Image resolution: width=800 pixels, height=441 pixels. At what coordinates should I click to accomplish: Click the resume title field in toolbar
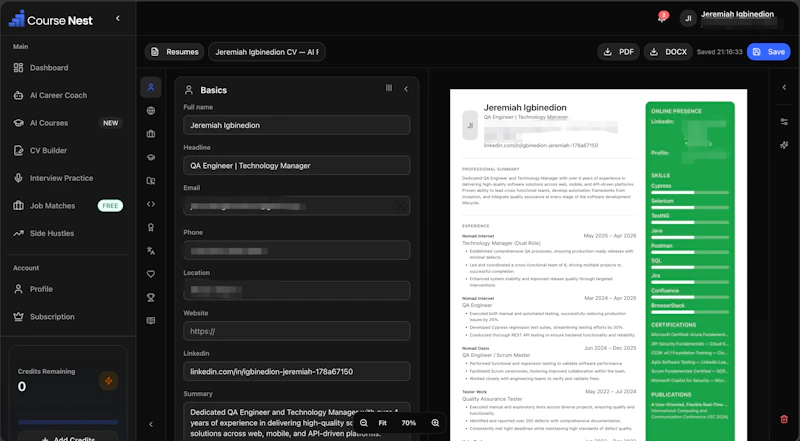click(266, 52)
